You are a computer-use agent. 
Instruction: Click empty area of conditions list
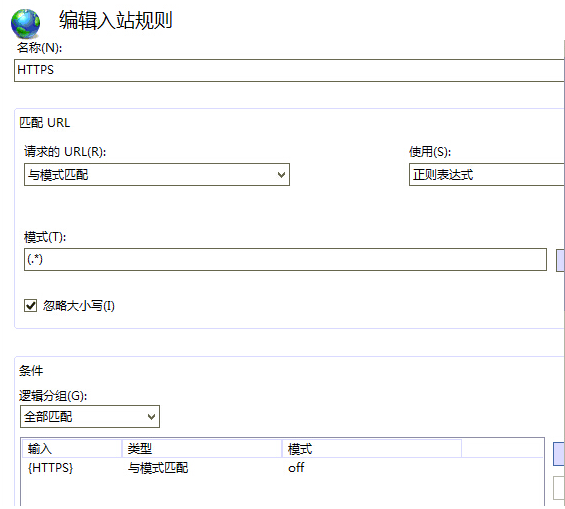tap(282, 492)
